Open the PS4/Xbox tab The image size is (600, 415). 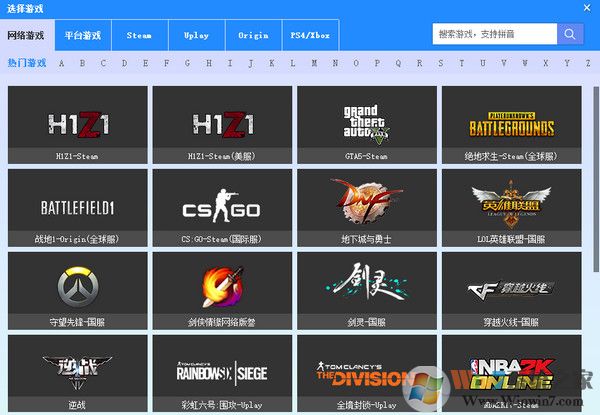click(310, 35)
